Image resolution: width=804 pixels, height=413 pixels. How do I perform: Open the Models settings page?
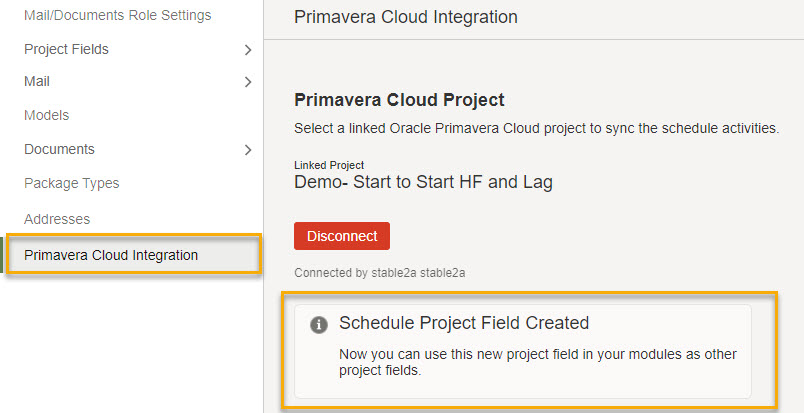[46, 115]
